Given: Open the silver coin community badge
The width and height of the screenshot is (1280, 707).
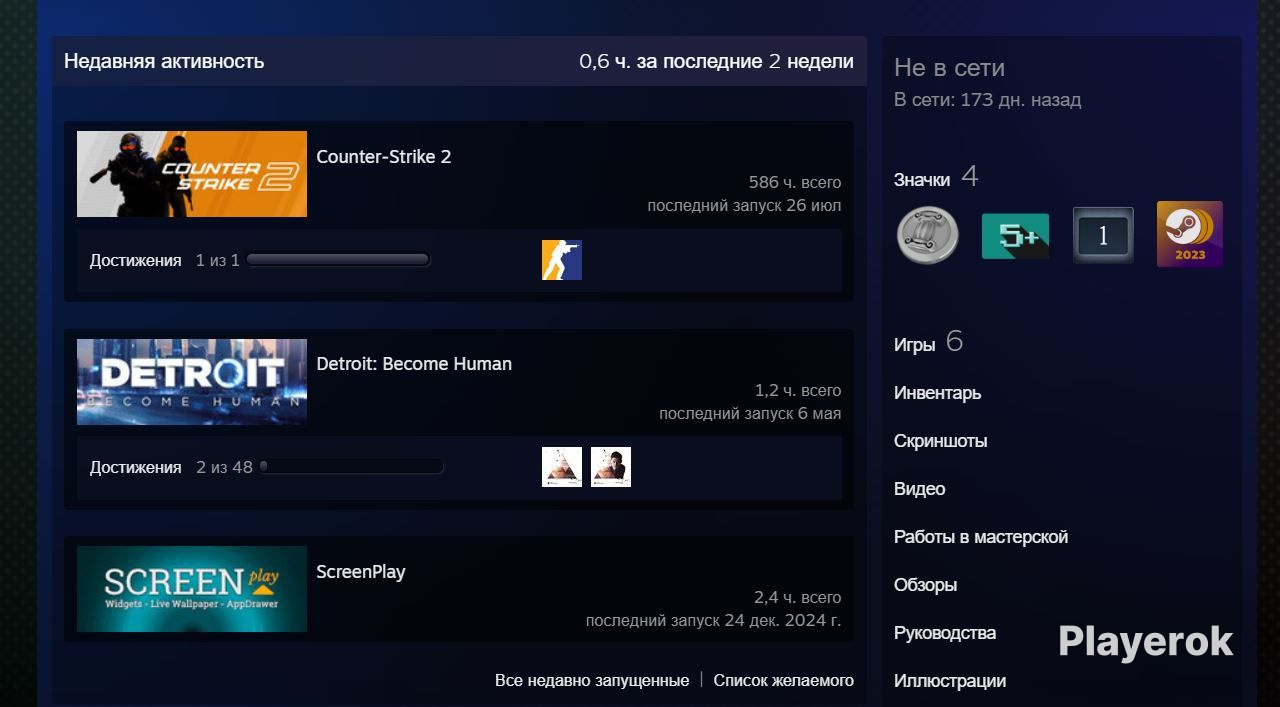Looking at the screenshot, I should 928,235.
